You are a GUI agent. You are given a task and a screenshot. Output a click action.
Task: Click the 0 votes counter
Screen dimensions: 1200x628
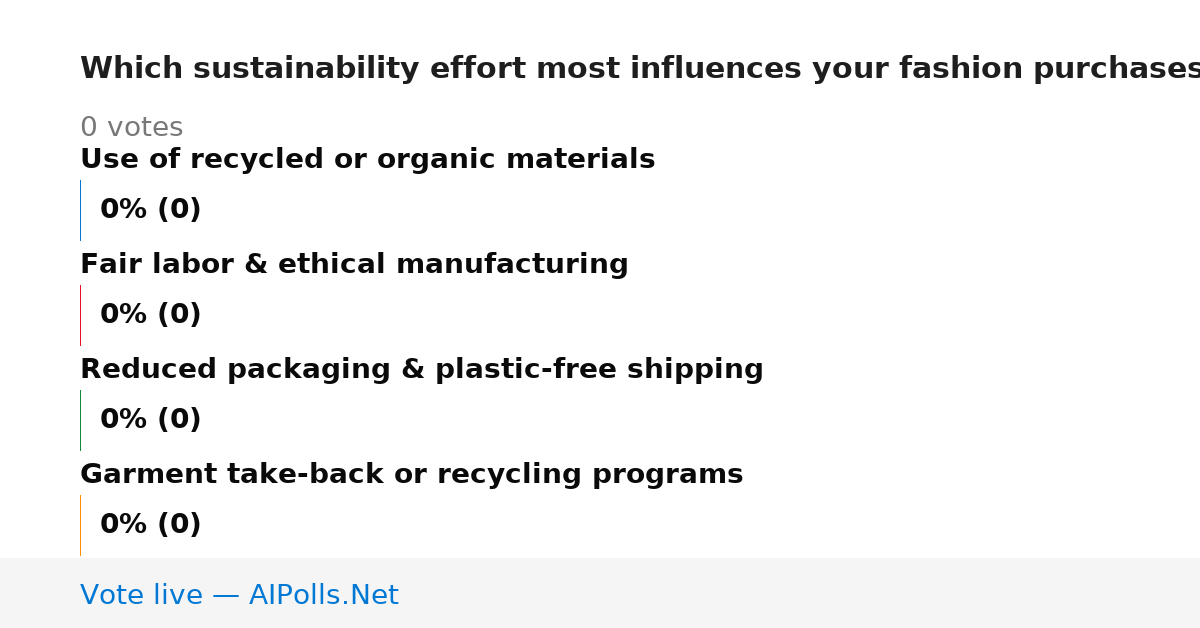pos(131,128)
